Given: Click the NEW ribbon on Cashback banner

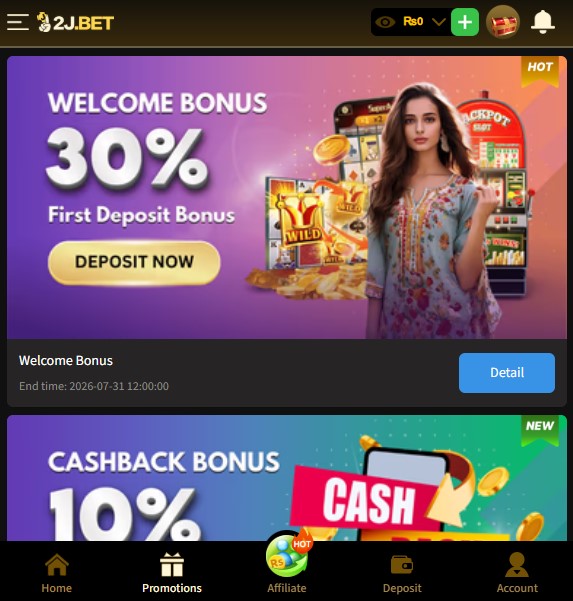Looking at the screenshot, I should pyautogui.click(x=540, y=429).
